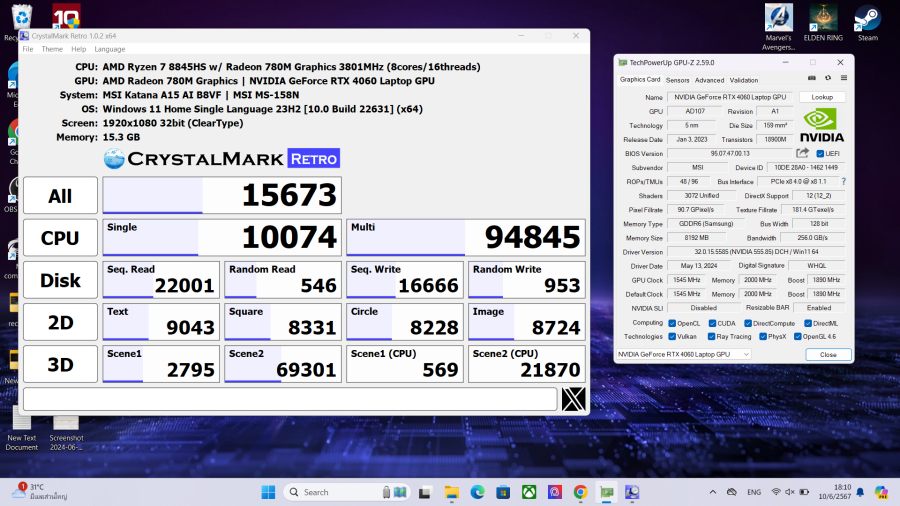The height and width of the screenshot is (506, 900).
Task: Click the Lookup button in GPU-Z
Action: click(822, 97)
